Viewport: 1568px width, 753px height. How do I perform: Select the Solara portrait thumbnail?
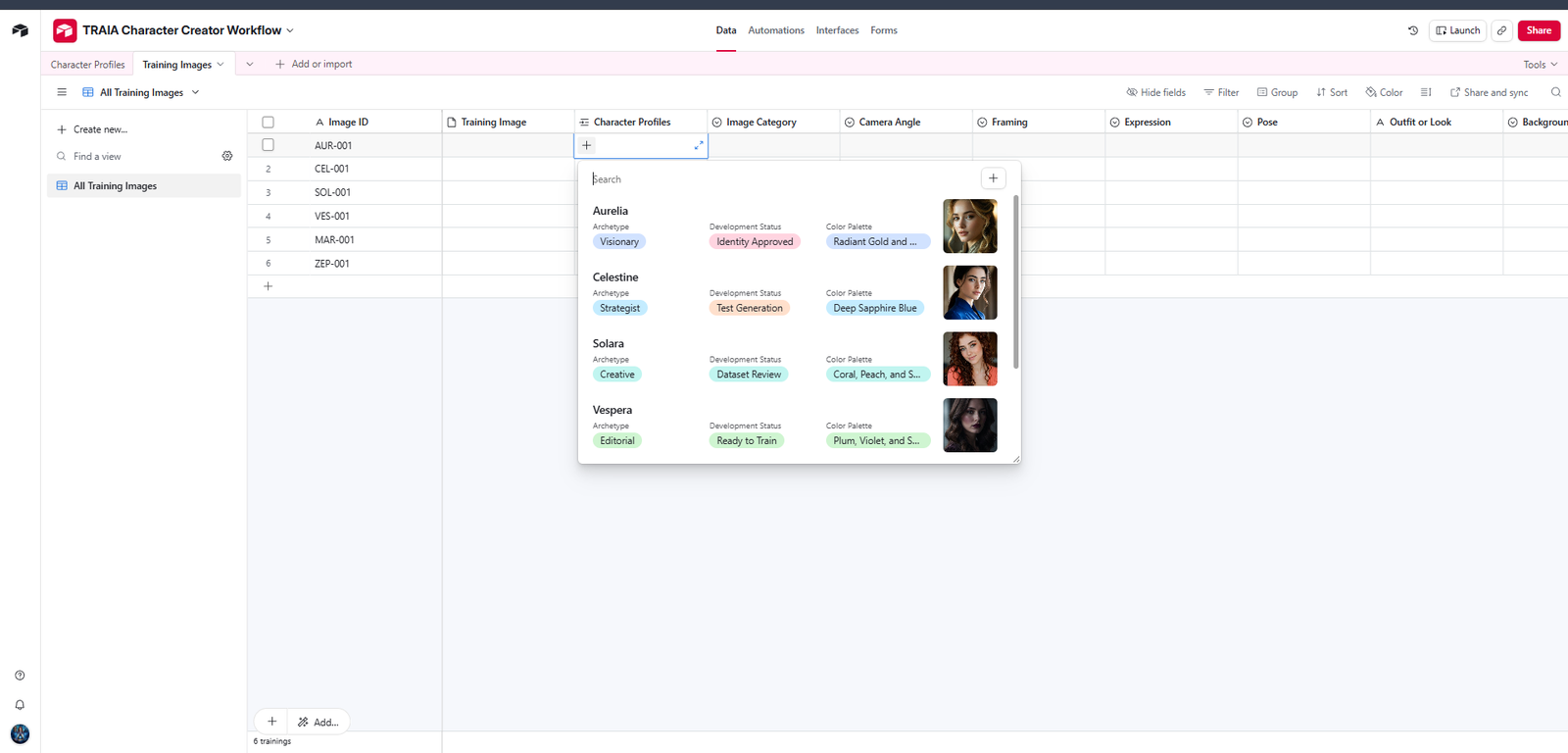(x=970, y=359)
